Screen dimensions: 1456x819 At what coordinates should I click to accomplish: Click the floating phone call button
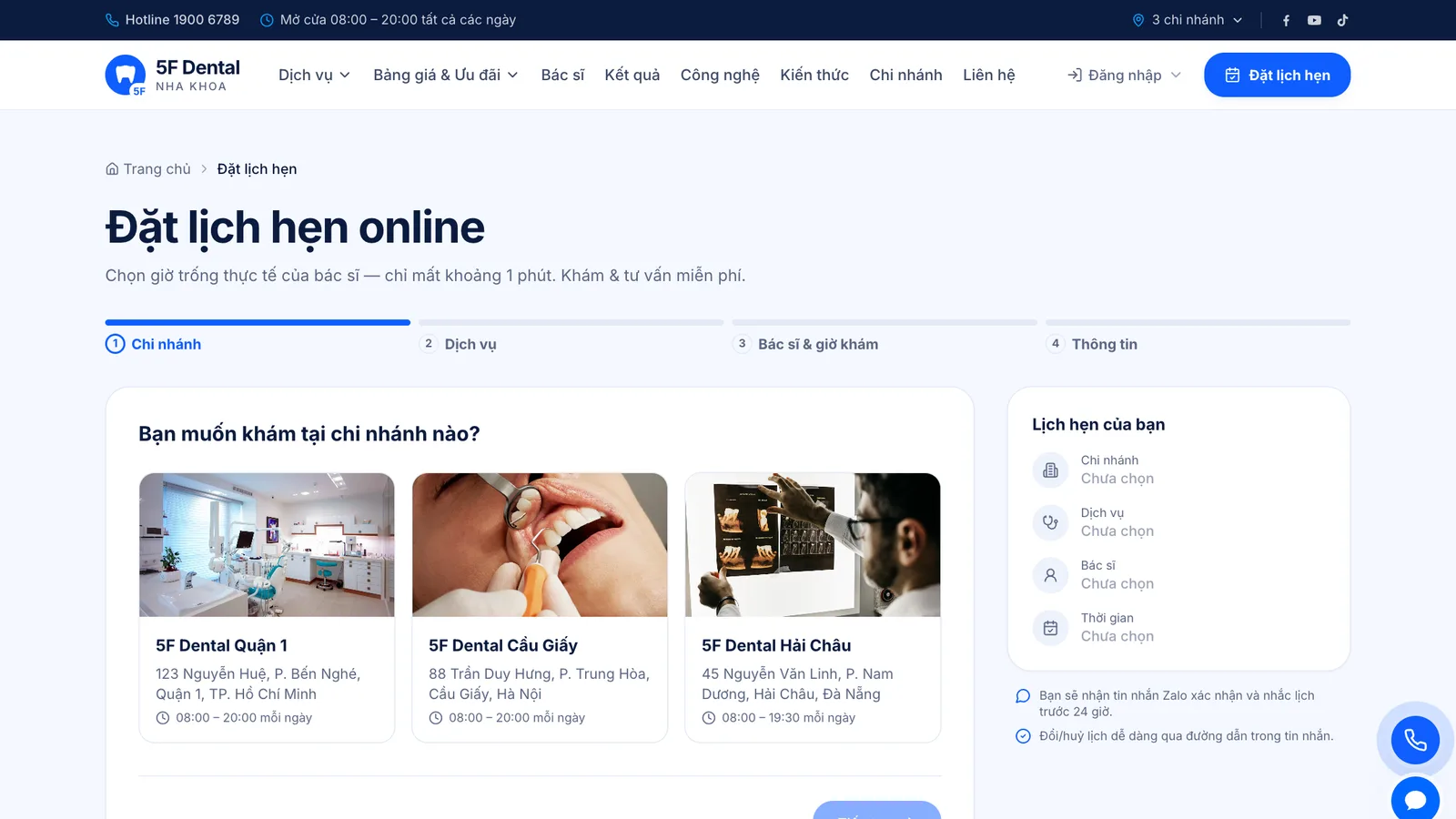coord(1415,740)
